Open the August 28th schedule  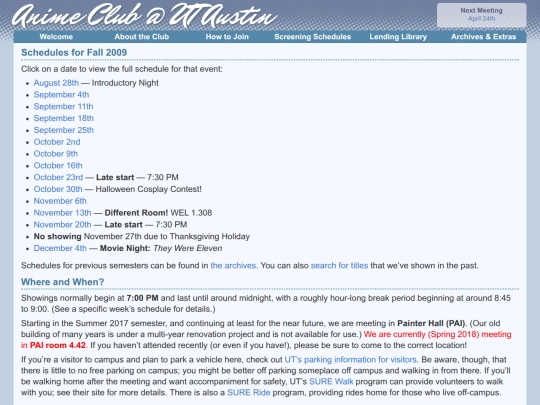click(56, 83)
